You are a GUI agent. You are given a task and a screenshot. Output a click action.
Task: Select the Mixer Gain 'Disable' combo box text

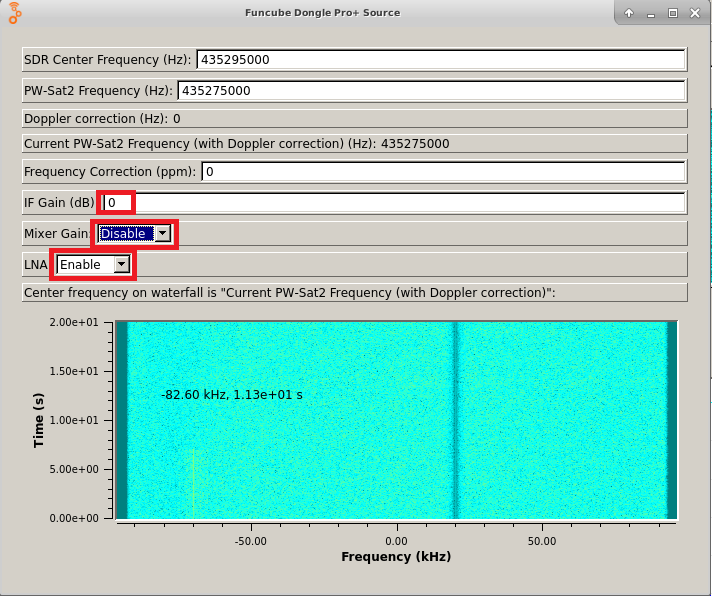[125, 234]
